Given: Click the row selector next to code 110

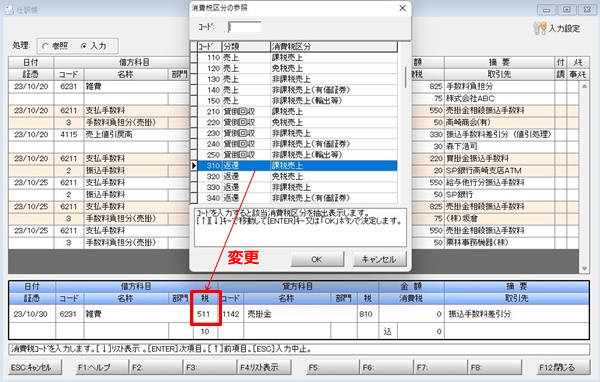Looking at the screenshot, I should pos(194,57).
